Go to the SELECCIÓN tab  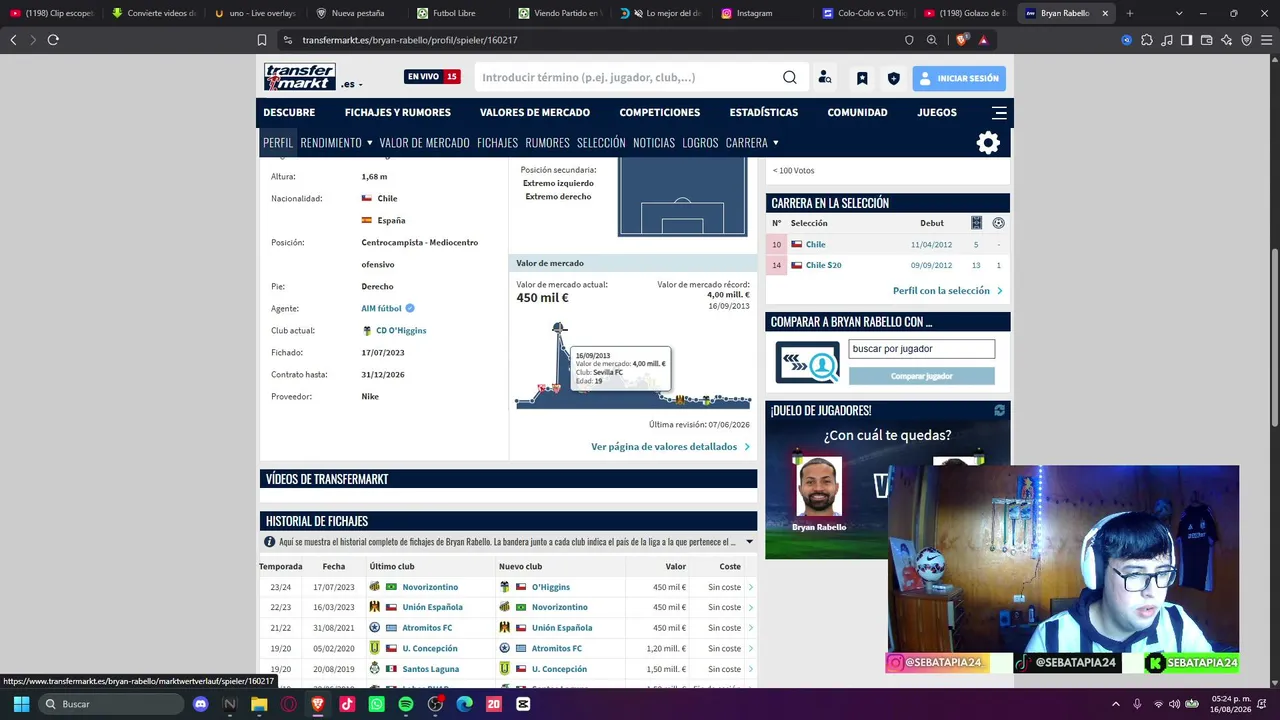[x=601, y=143]
